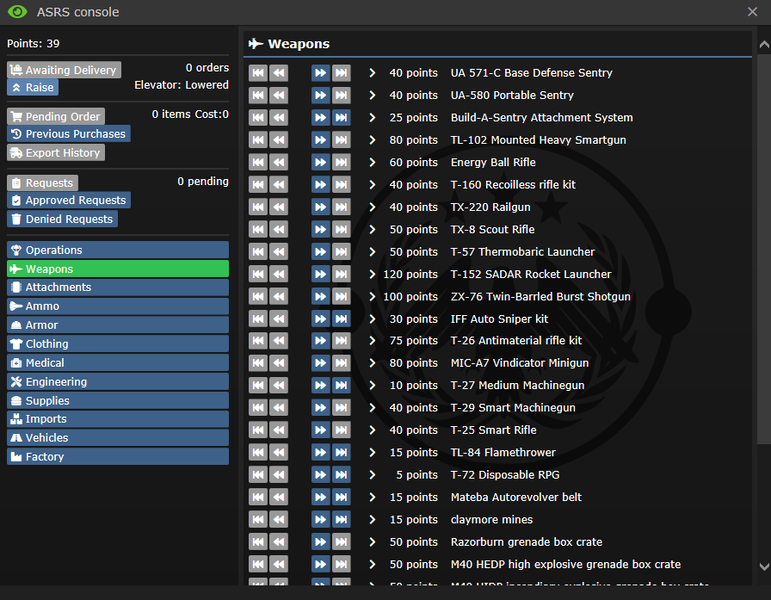The width and height of the screenshot is (771, 600).
Task: Select the Factory category
Action: [118, 457]
